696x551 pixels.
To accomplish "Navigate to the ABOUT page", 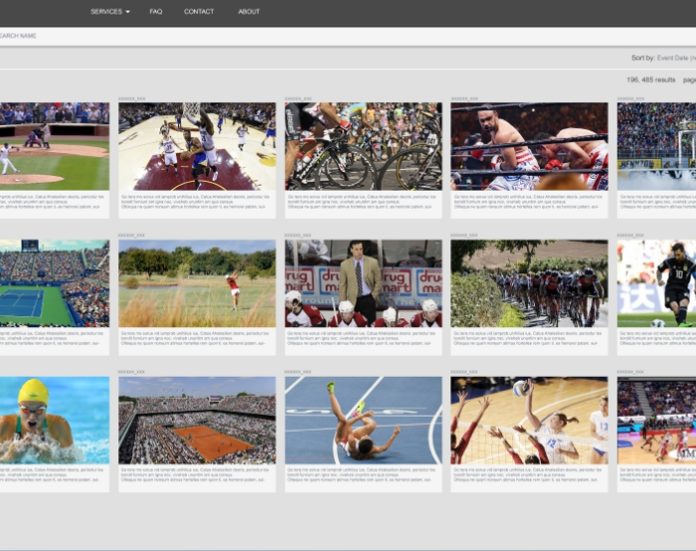I will click(x=249, y=12).
